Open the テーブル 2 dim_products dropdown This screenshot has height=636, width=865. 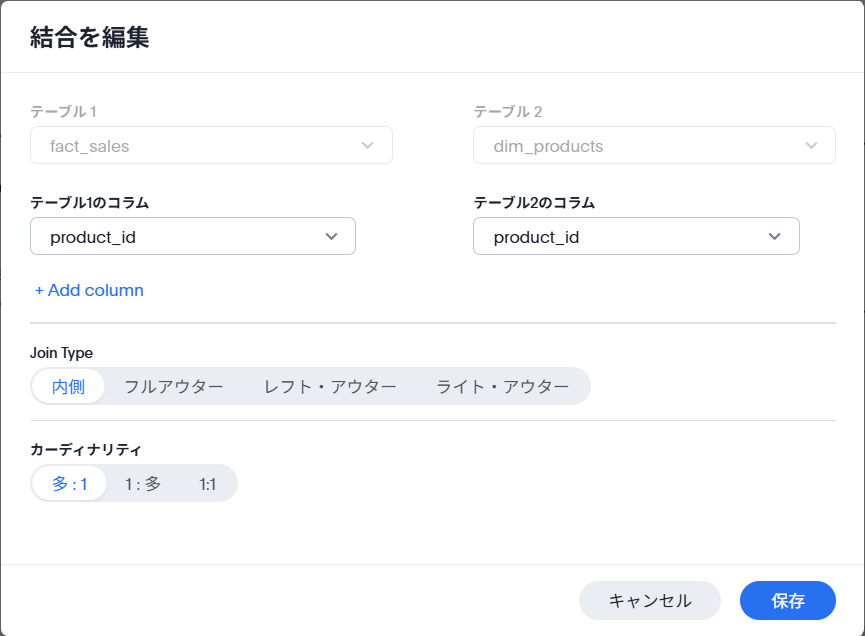654,145
